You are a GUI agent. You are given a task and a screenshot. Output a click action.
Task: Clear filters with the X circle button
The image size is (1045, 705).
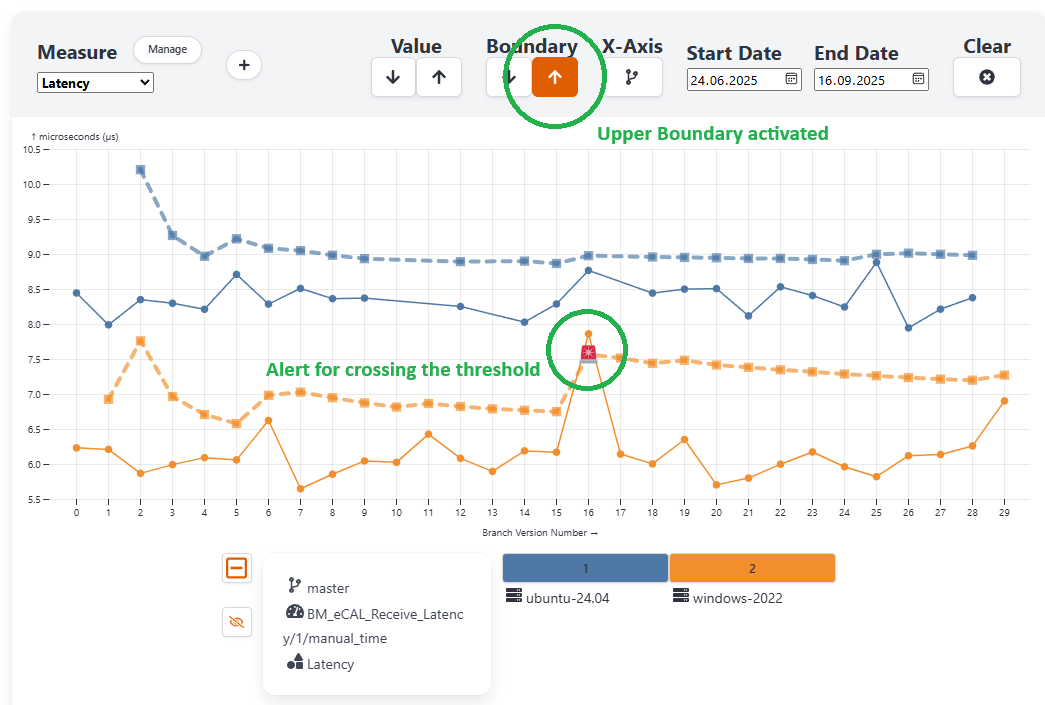click(x=986, y=77)
